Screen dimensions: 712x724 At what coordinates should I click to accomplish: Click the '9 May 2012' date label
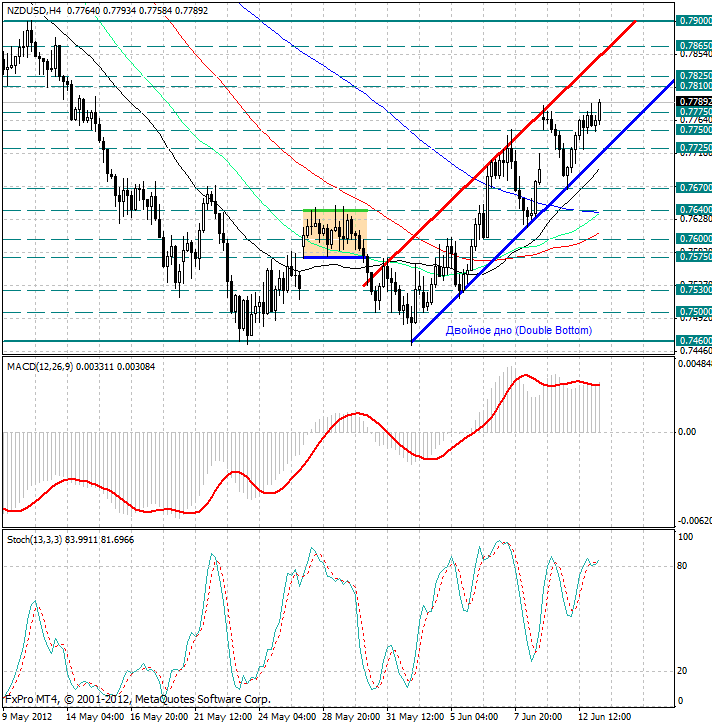click(28, 717)
